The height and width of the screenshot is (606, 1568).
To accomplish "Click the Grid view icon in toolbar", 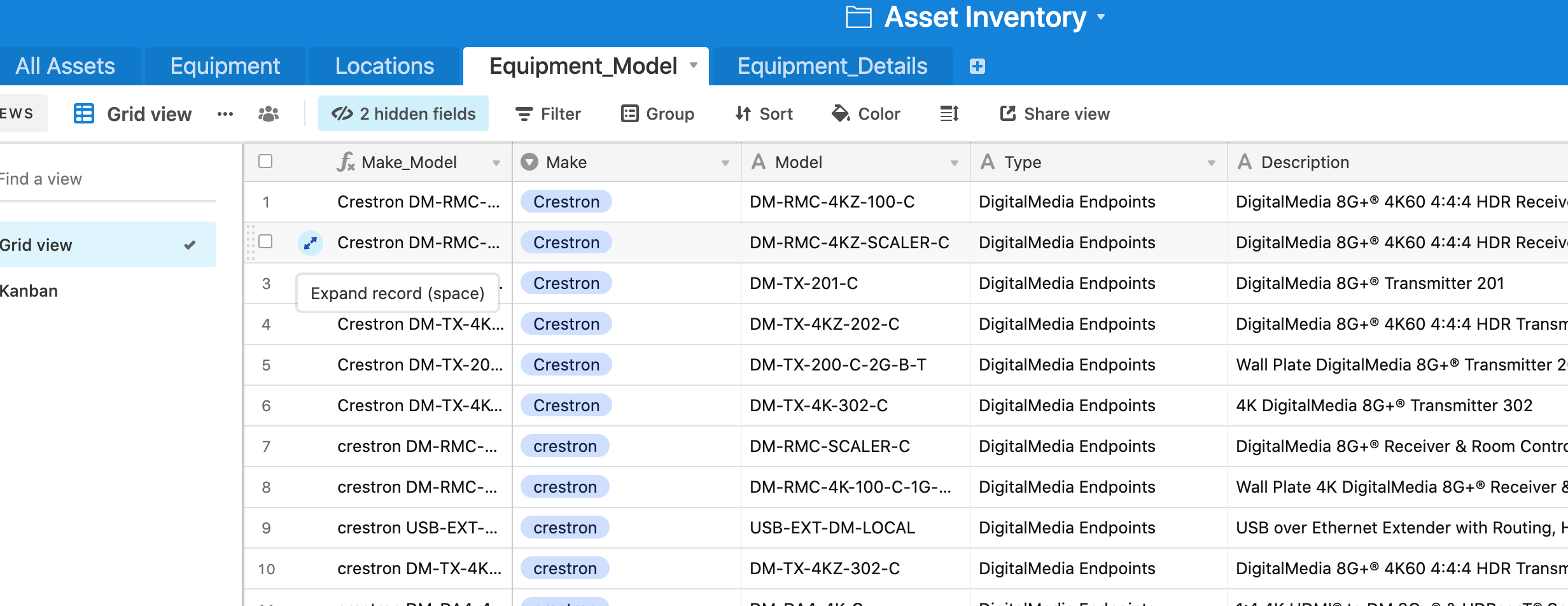I will pyautogui.click(x=84, y=113).
